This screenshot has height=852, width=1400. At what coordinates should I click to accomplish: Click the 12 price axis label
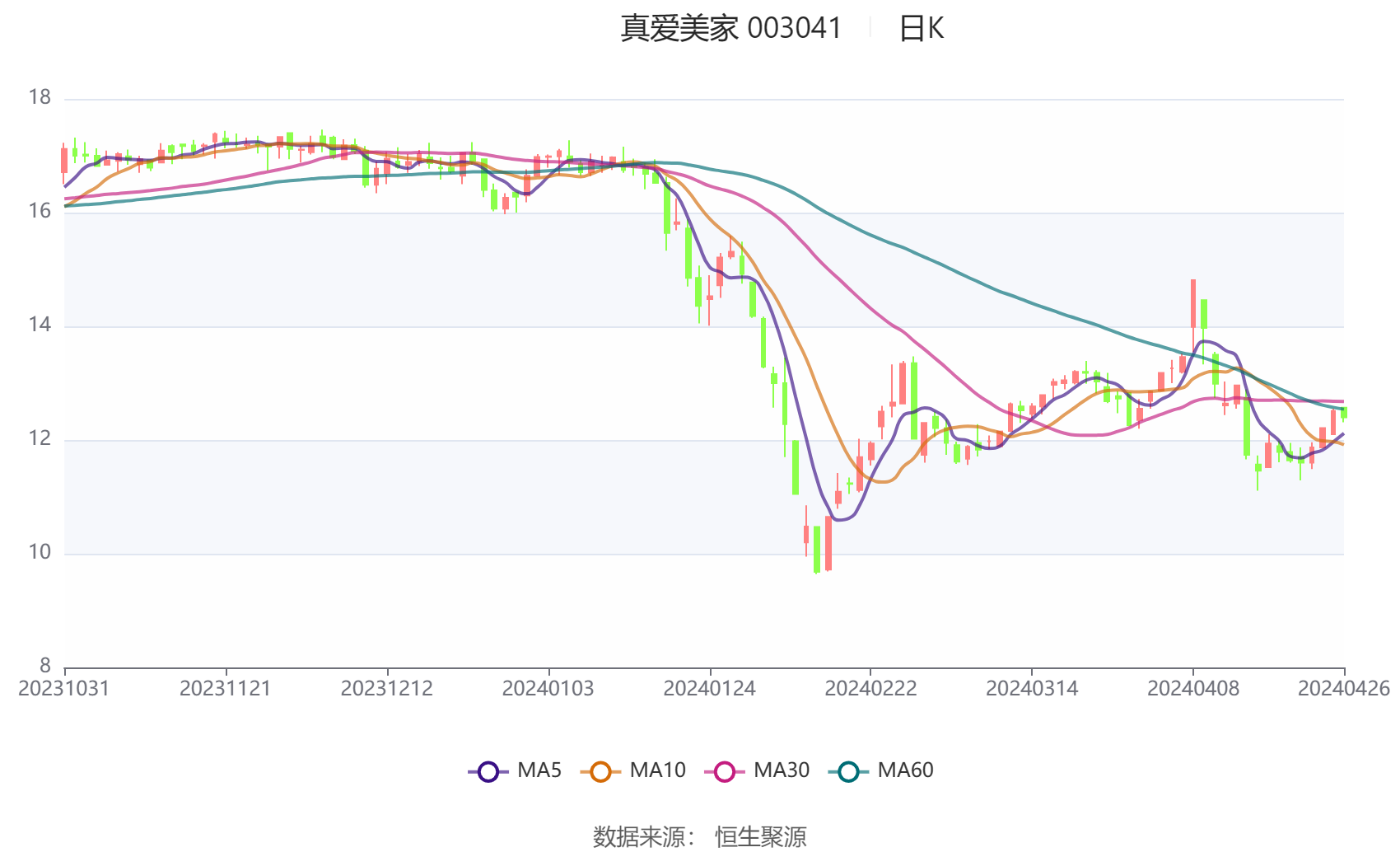tap(40, 438)
